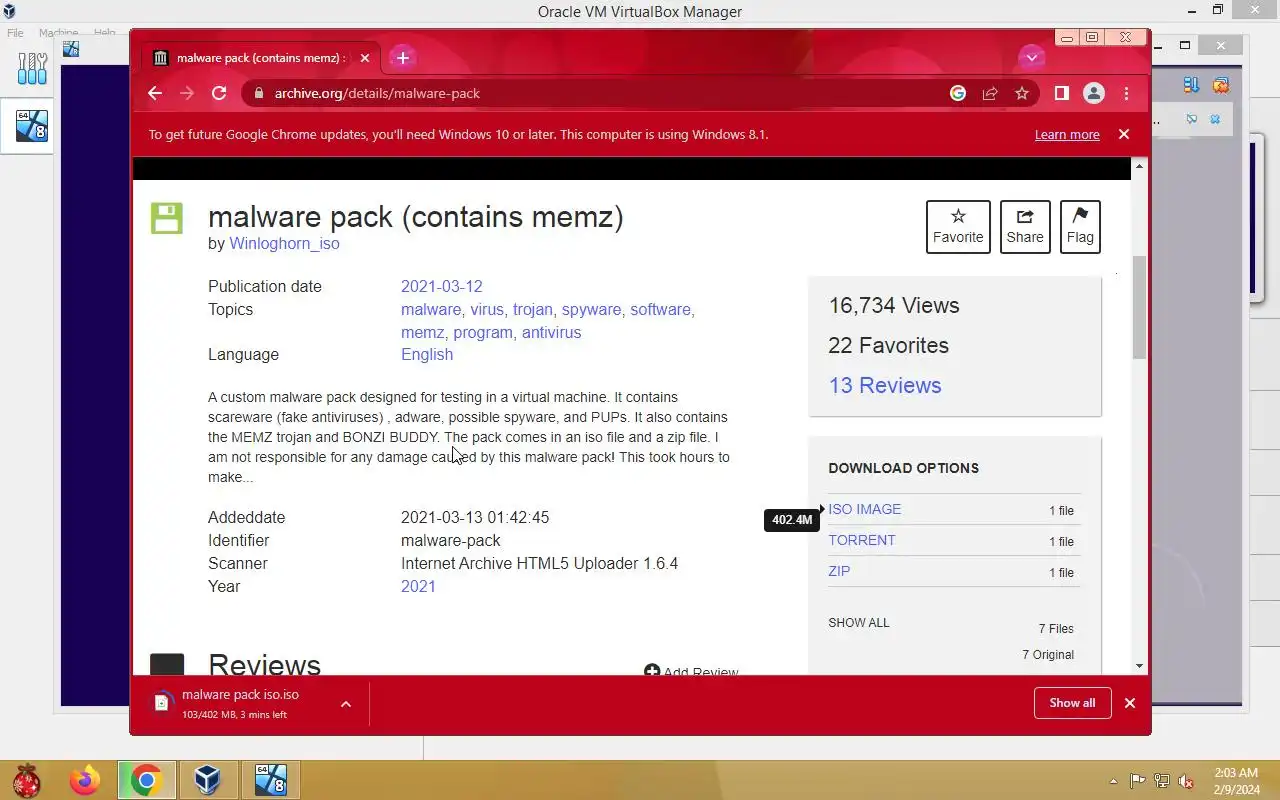Open a new Chrome tab

402,58
